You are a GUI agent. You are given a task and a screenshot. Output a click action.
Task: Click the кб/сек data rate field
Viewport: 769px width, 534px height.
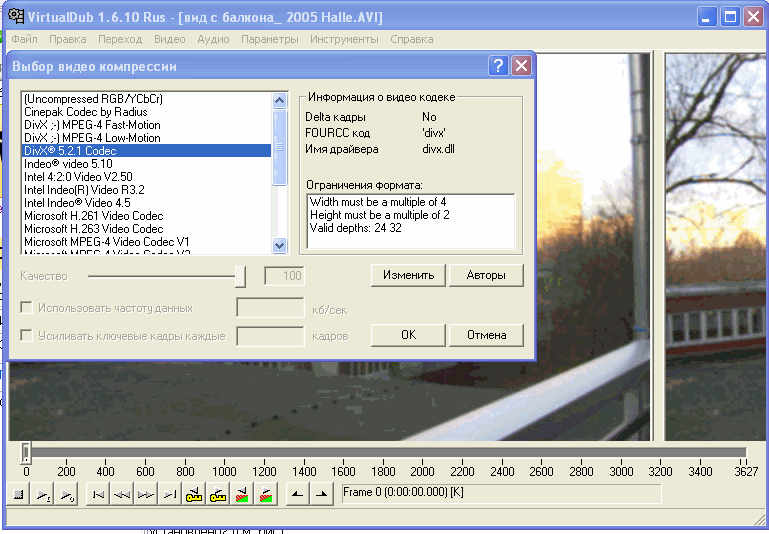270,308
